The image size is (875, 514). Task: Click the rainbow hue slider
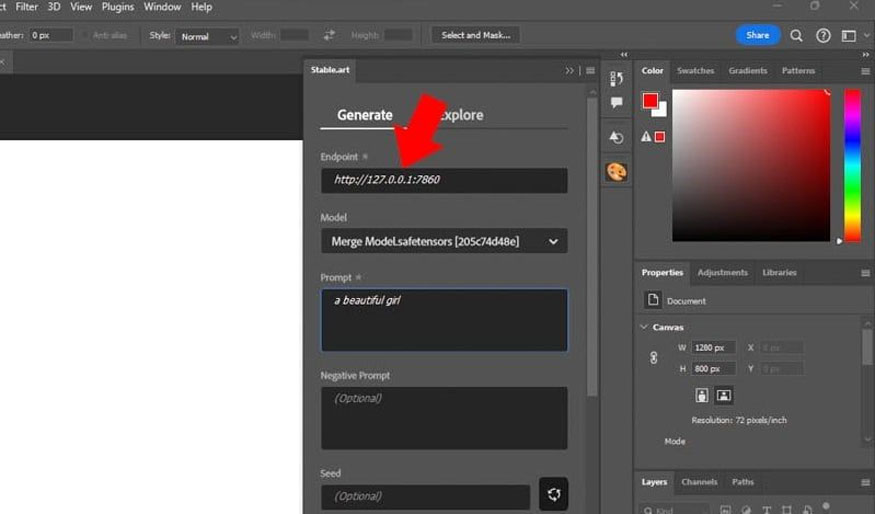(852, 166)
